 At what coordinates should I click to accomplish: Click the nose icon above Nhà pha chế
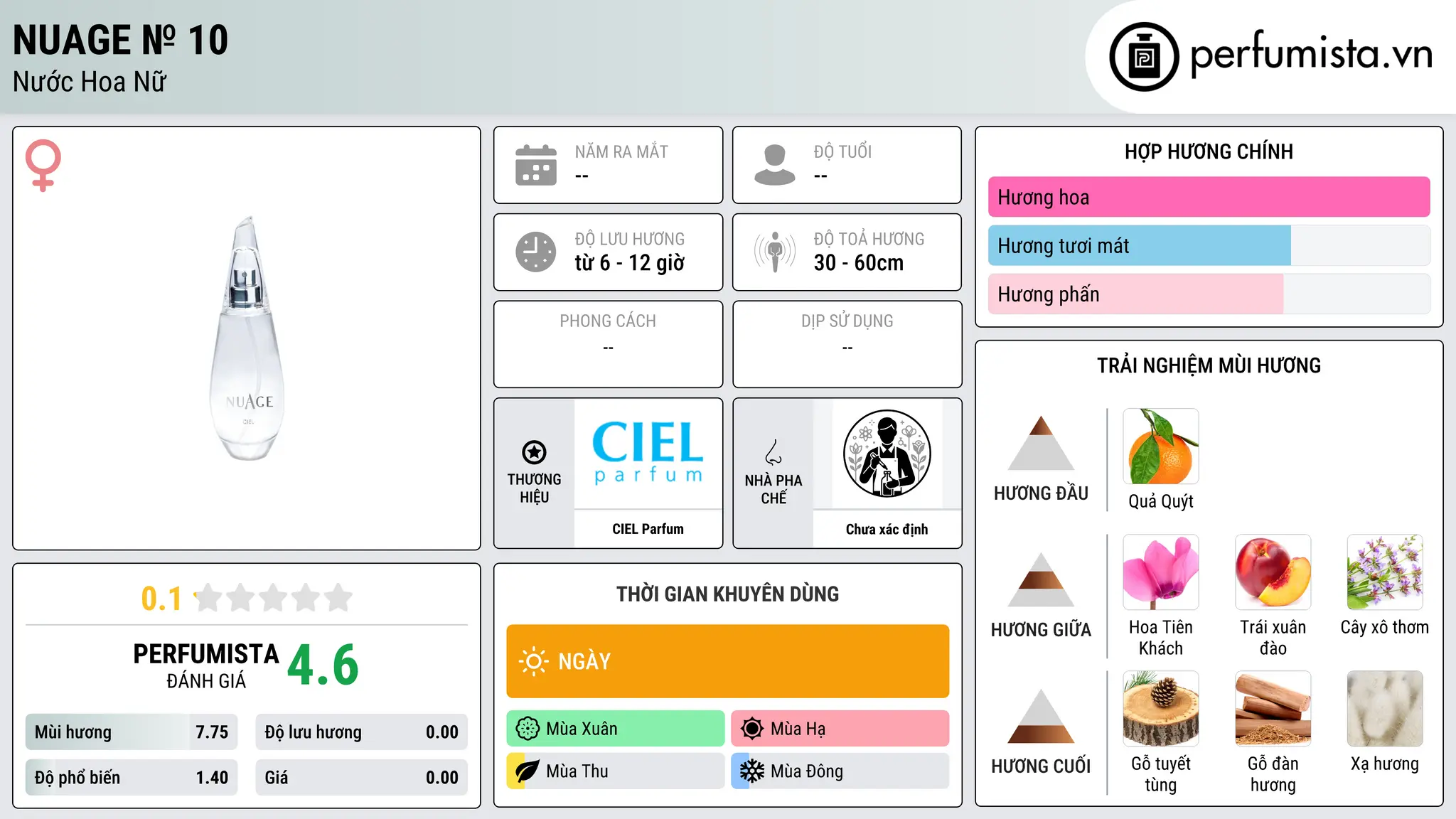pos(773,452)
